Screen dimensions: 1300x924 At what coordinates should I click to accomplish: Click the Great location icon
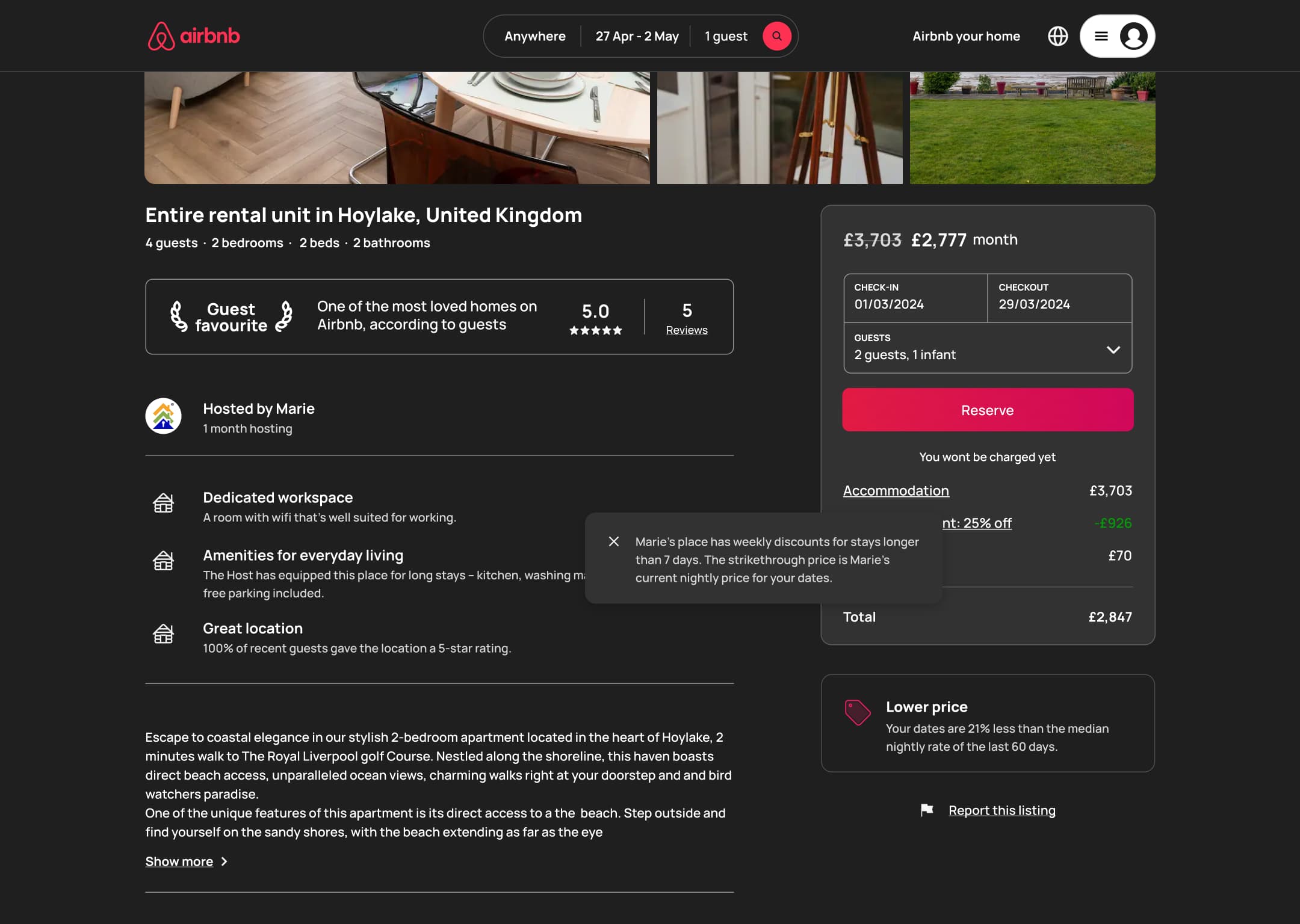click(x=163, y=633)
